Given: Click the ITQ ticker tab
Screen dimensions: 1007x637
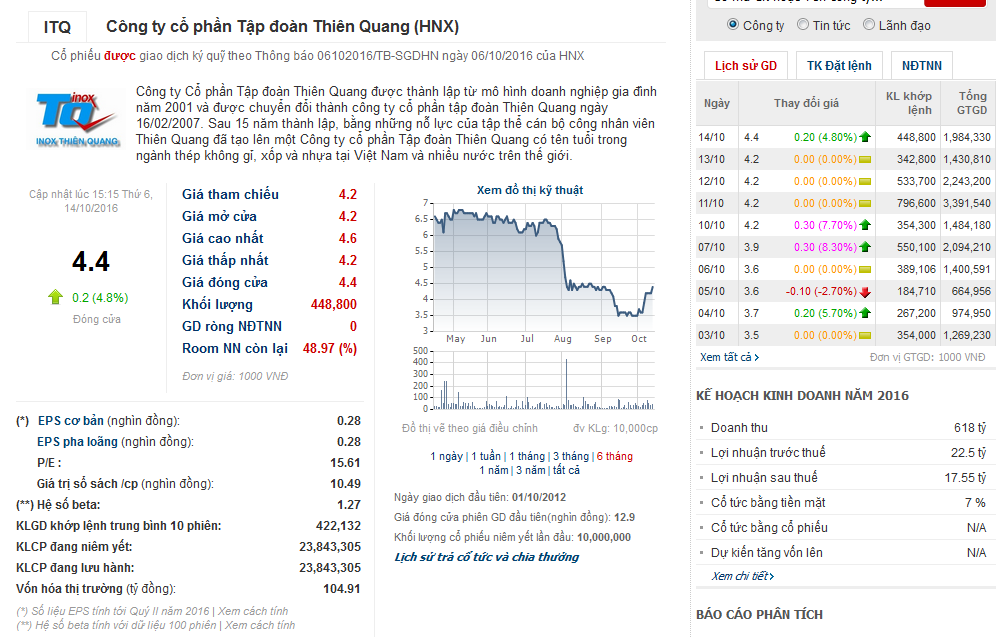Looking at the screenshot, I should 57,27.
